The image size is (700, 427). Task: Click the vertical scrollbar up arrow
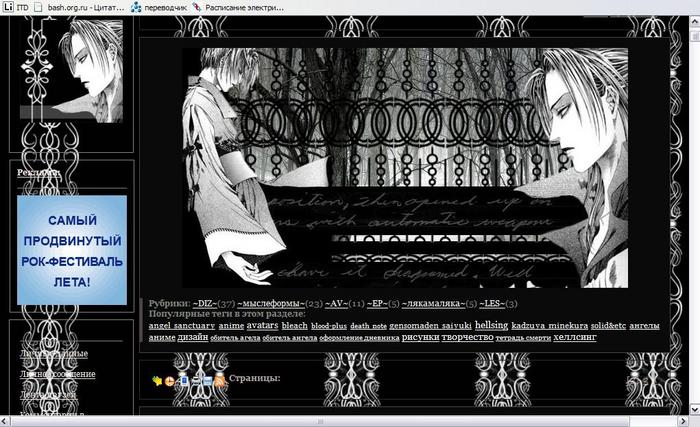pyautogui.click(x=695, y=22)
